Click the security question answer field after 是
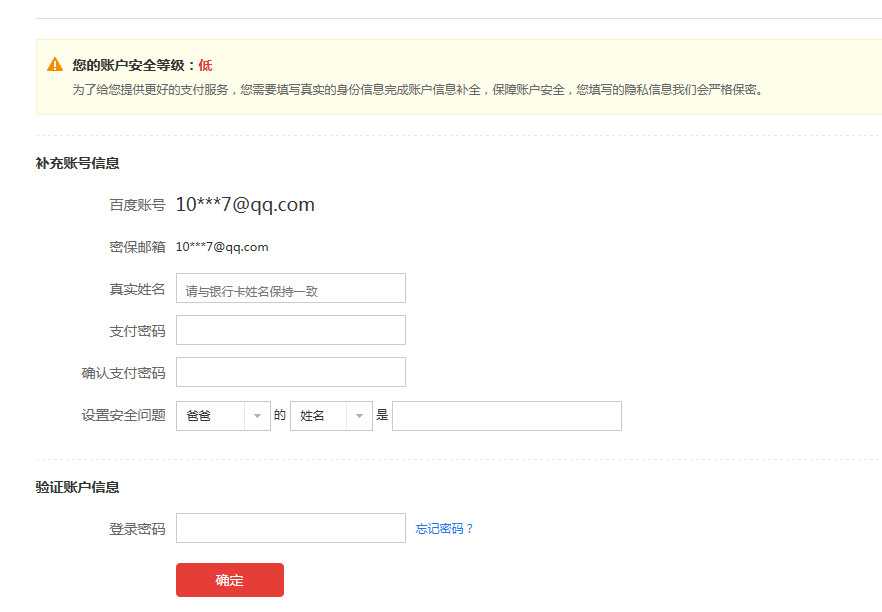The height and width of the screenshot is (612, 882). 505,415
